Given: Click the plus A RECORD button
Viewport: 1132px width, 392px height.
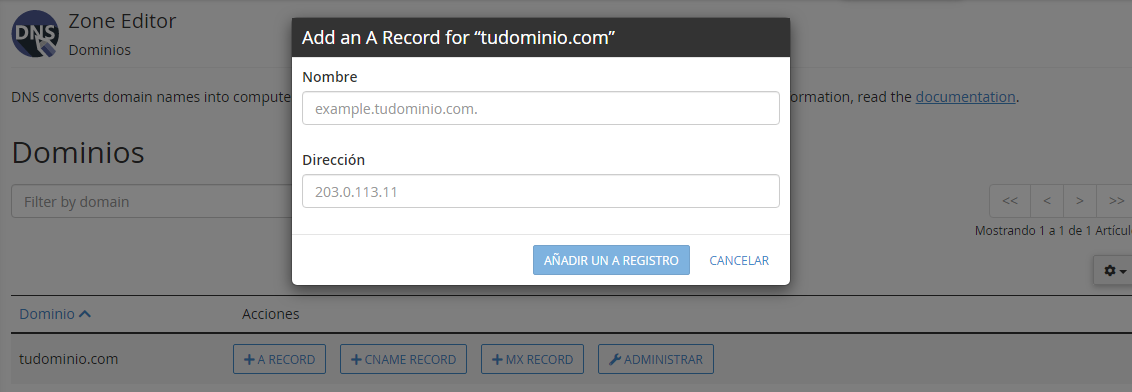Looking at the screenshot, I should [x=279, y=359].
